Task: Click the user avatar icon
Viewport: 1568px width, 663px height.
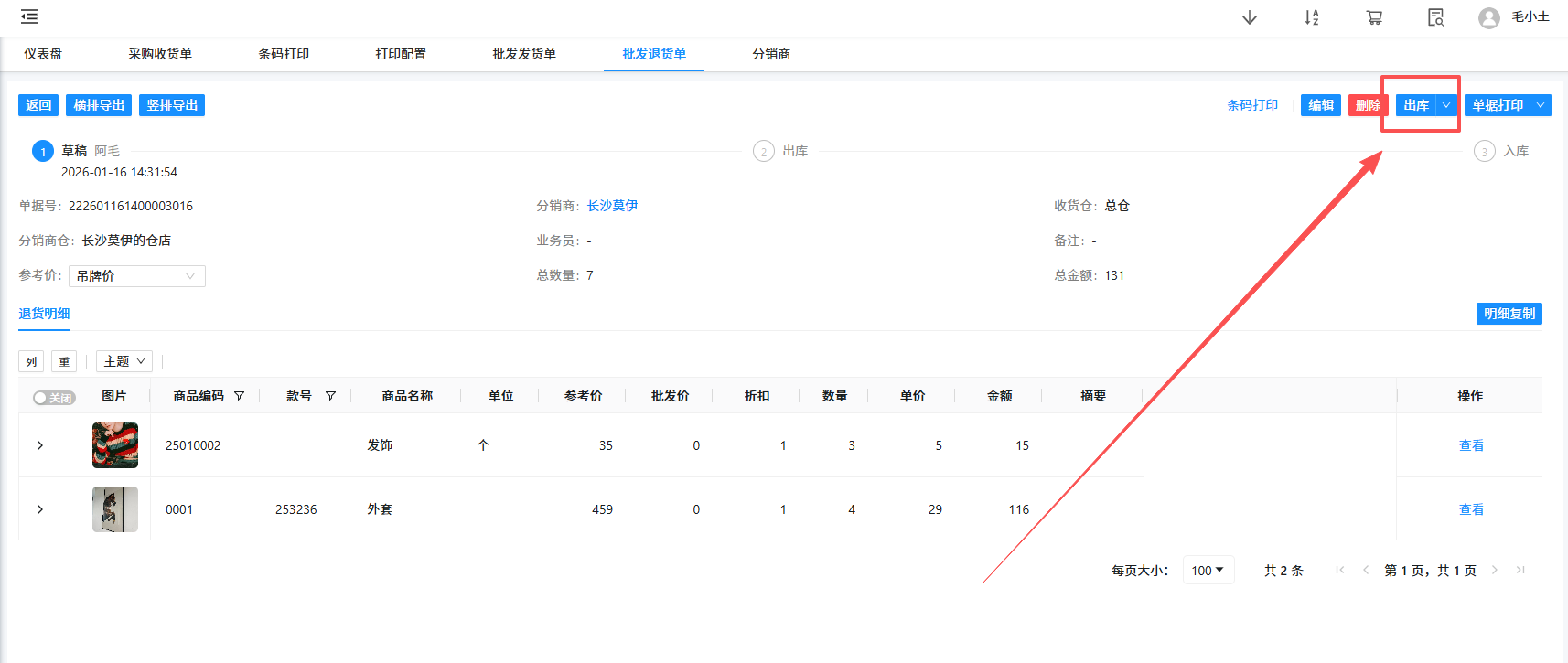Action: pos(1489,18)
